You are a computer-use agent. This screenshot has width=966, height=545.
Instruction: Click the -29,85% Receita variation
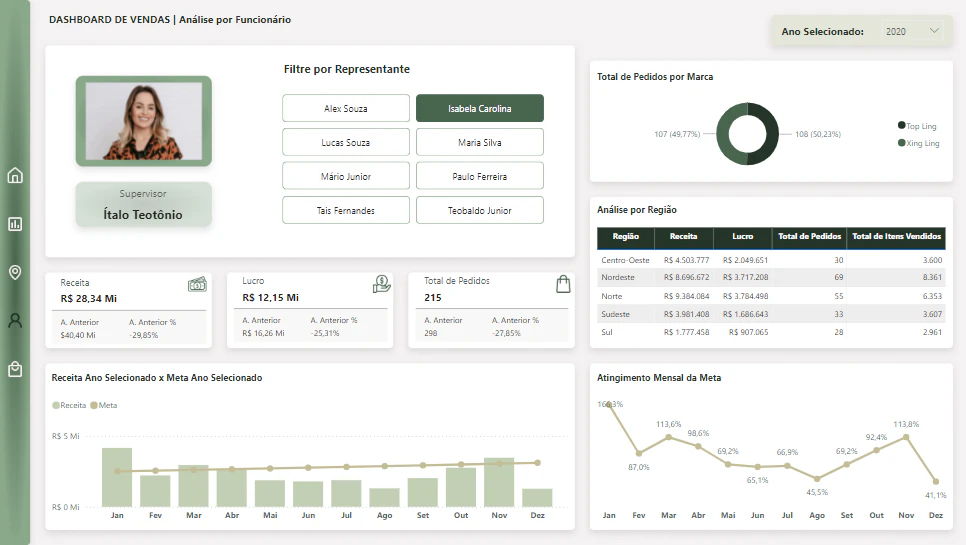(144, 335)
